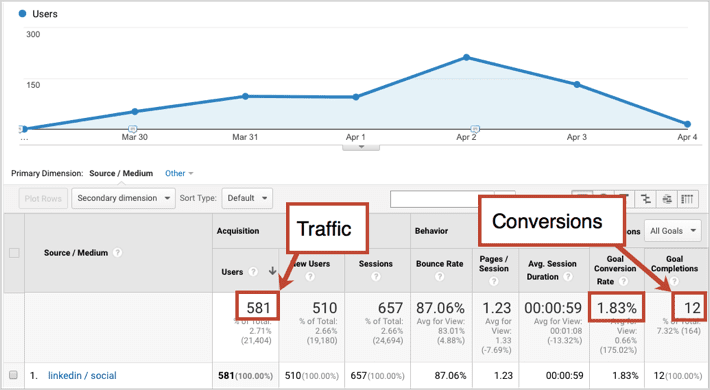The width and height of the screenshot is (710, 390).
Task: Select Source / Medium primary dimension
Action: 121,173
